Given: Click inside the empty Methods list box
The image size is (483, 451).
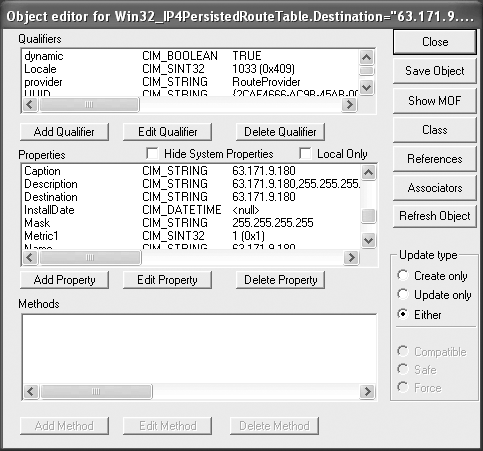Looking at the screenshot, I should click(199, 349).
